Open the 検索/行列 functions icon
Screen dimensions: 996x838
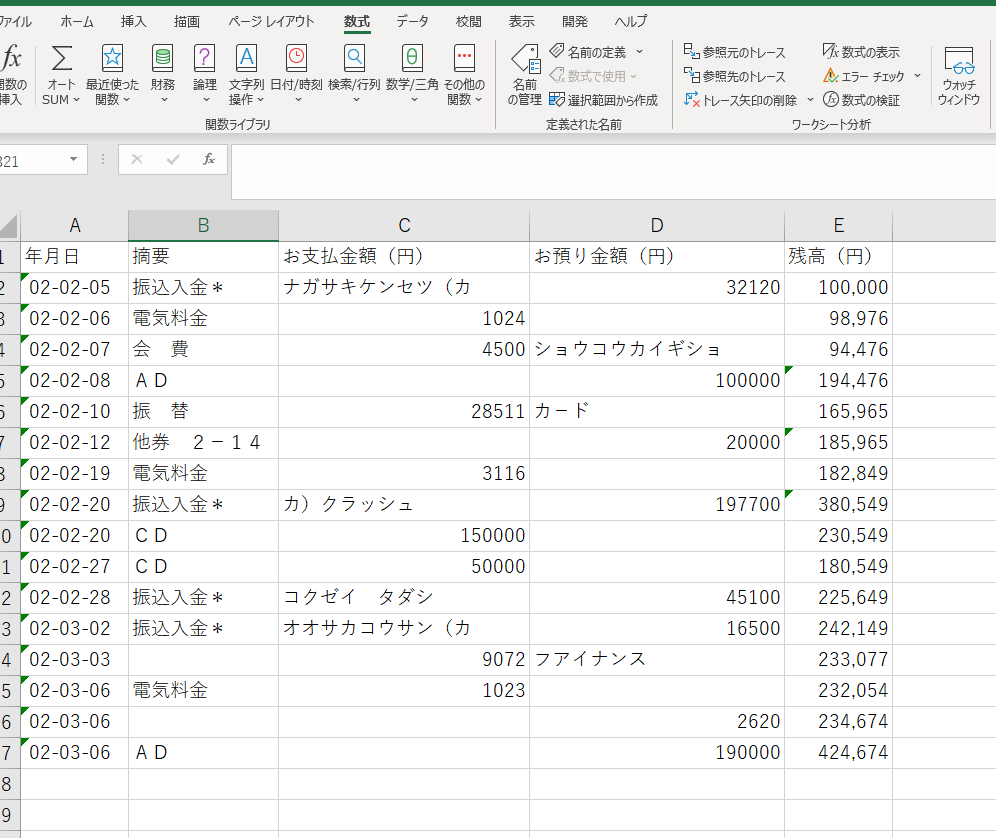355,59
